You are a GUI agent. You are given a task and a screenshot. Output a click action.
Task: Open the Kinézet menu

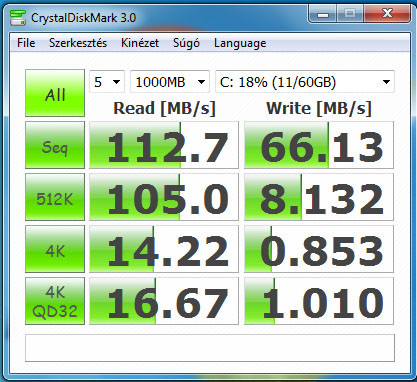coord(140,43)
